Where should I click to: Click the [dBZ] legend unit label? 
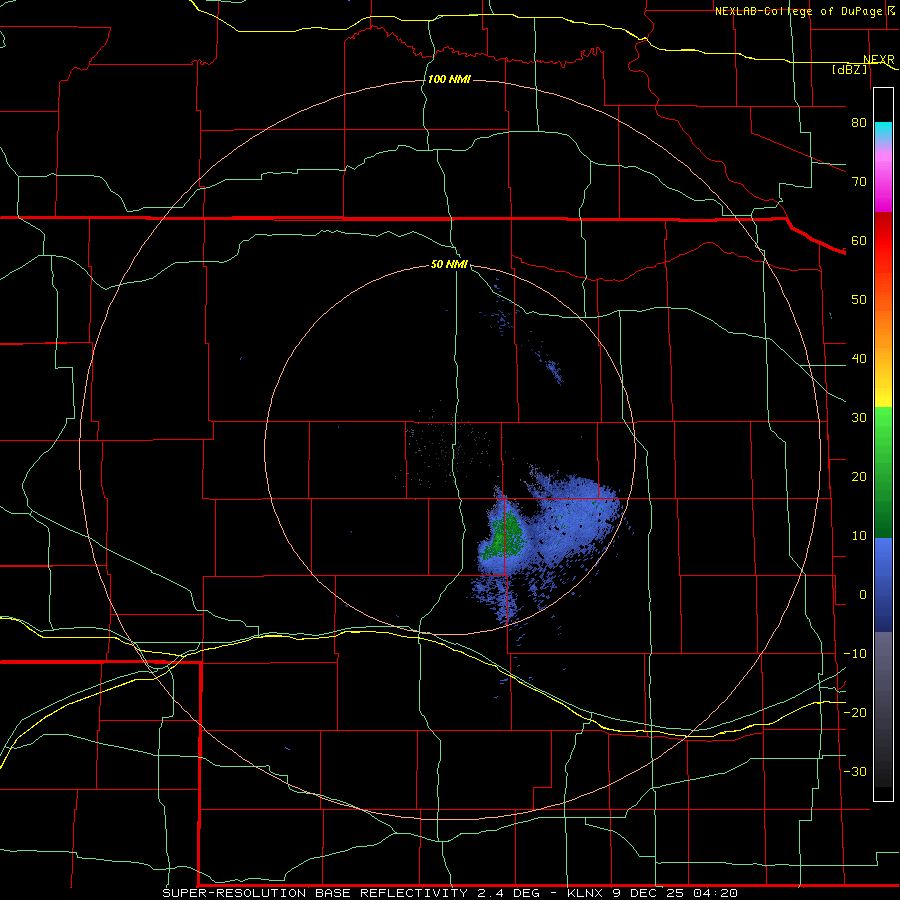(x=849, y=69)
